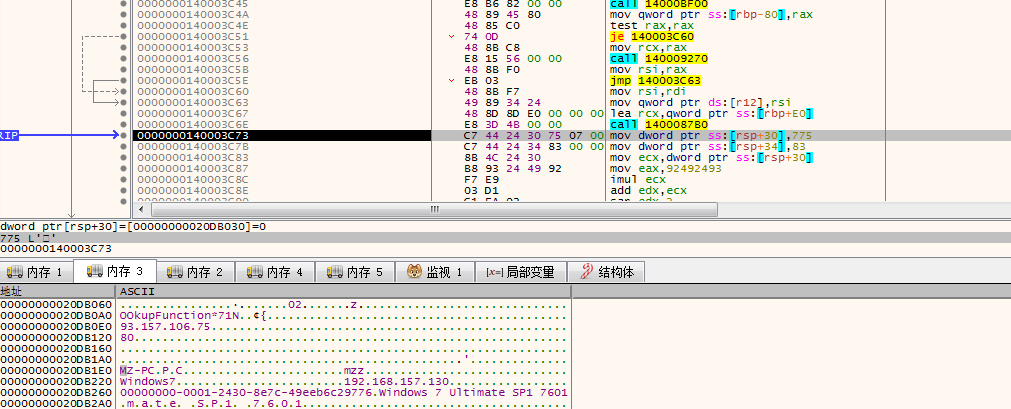Toggle breakpoint dot at address 0000000140003C63
Image resolution: width=1011 pixels, height=409 pixels.
[x=123, y=103]
